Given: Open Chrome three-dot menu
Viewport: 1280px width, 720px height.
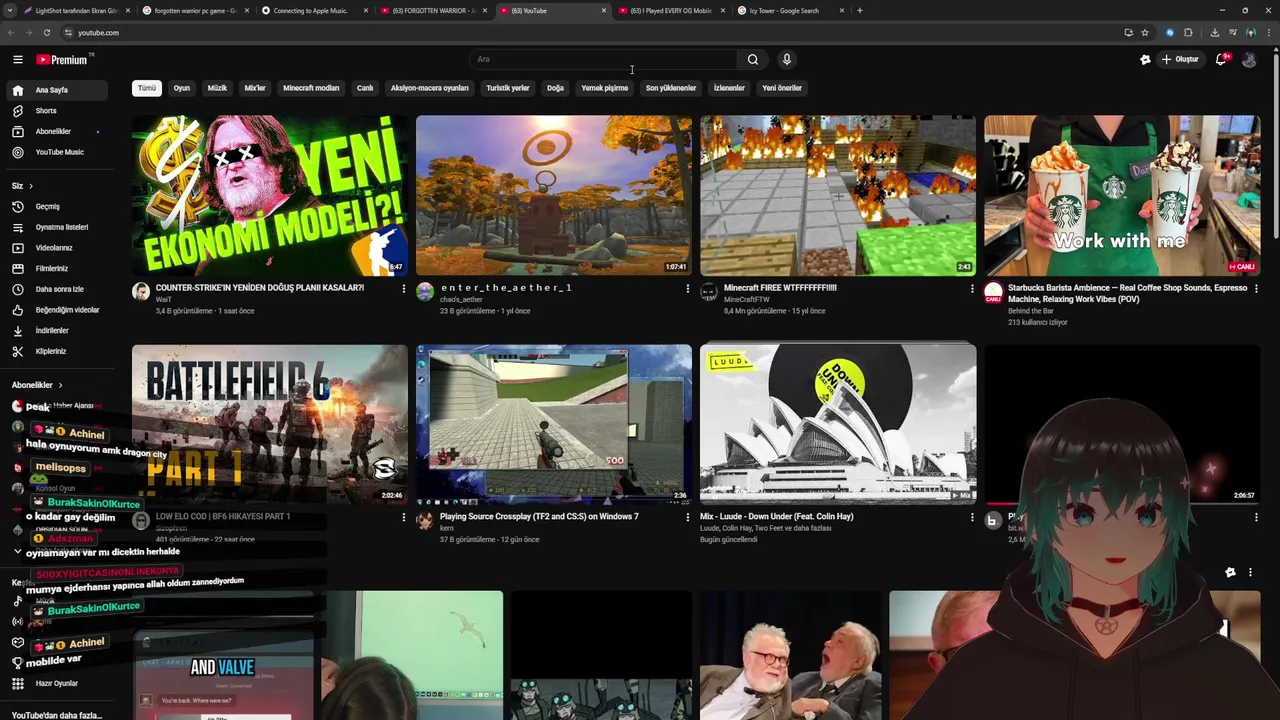Looking at the screenshot, I should 1268,33.
